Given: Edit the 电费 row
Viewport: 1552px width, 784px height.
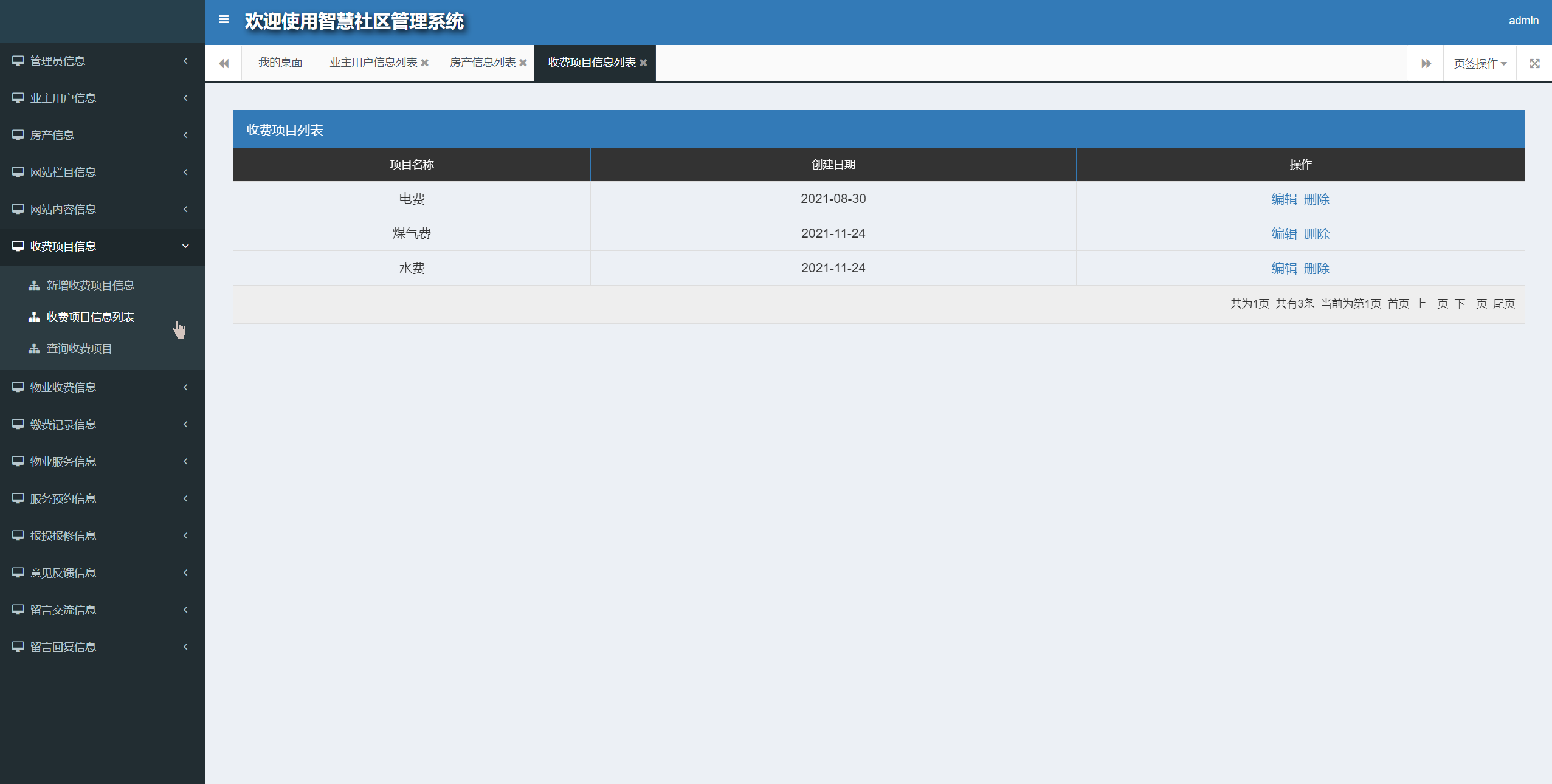Looking at the screenshot, I should (x=1284, y=199).
